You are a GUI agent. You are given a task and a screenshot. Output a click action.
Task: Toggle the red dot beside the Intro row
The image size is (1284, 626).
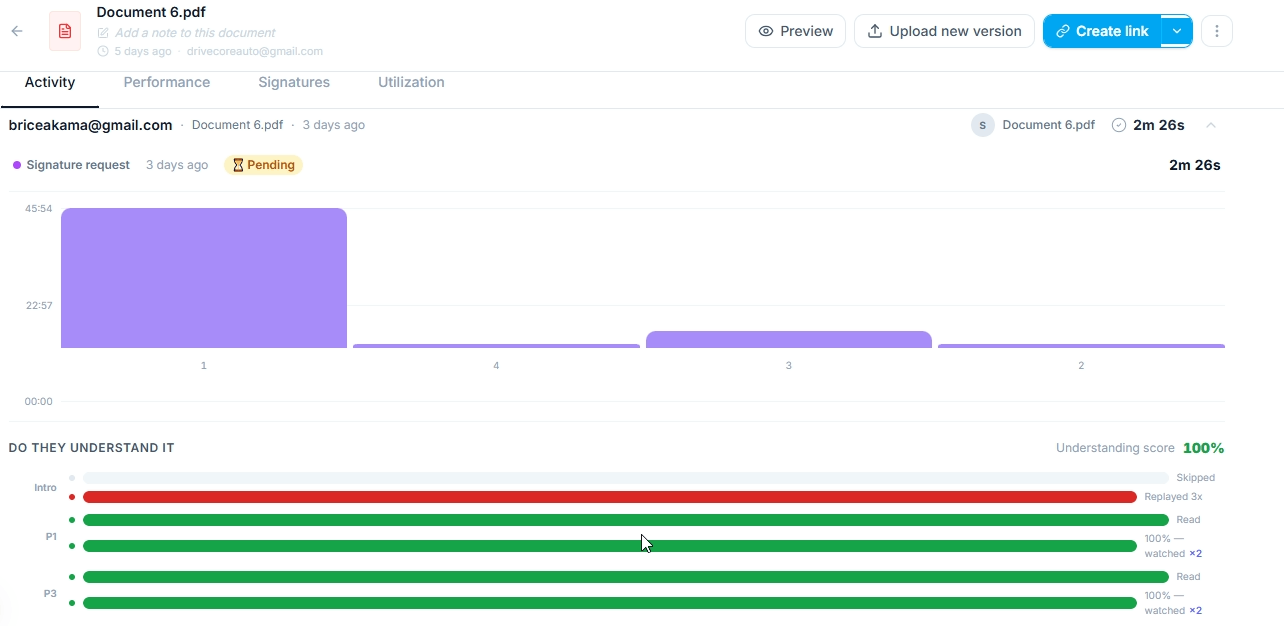click(x=70, y=497)
